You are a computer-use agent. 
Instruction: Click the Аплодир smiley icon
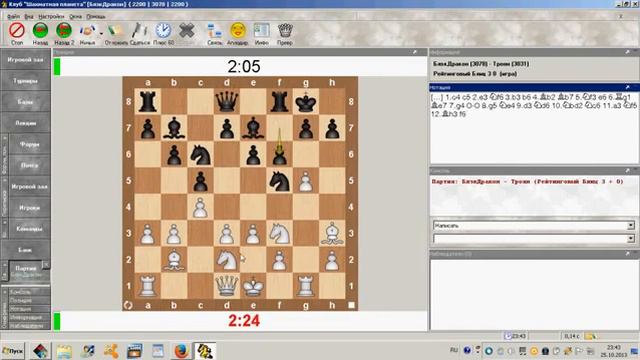(238, 31)
